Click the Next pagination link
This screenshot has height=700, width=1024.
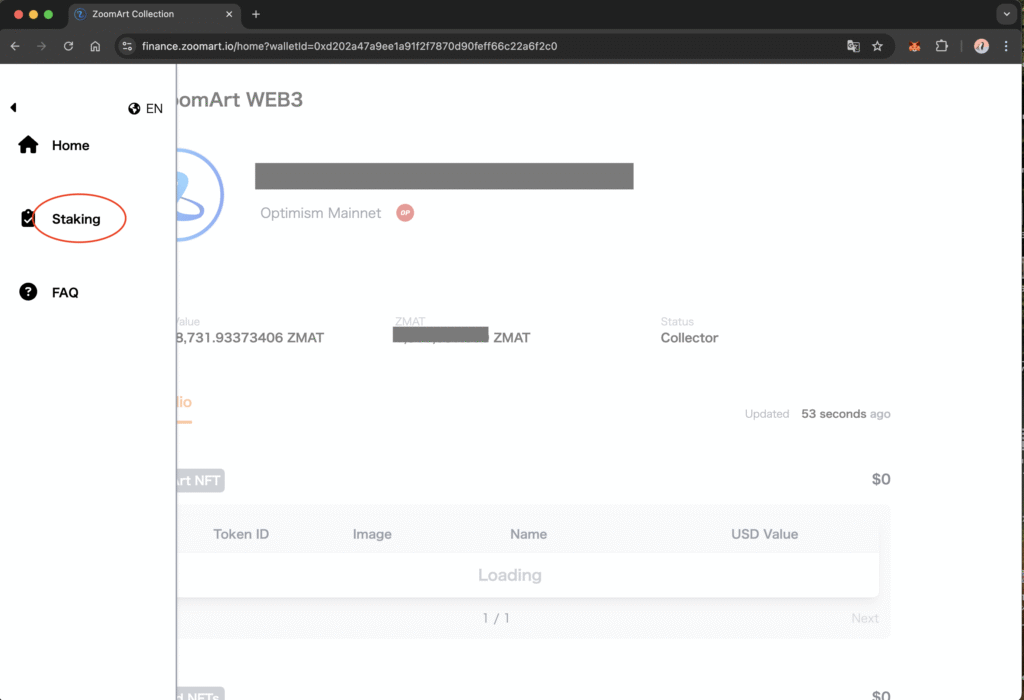864,618
